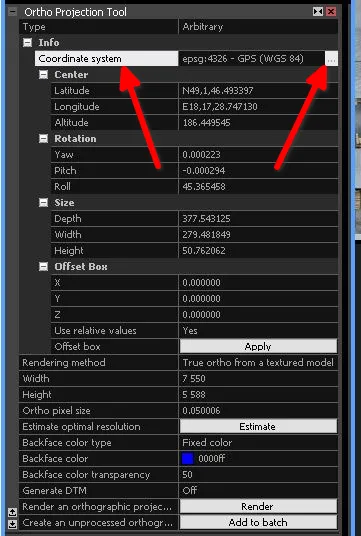
Task: Open the Rendering method dropdown
Action: (258, 363)
